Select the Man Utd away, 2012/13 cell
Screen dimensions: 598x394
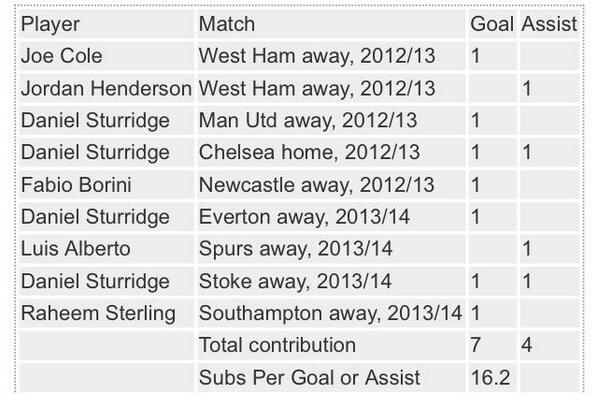pos(331,121)
